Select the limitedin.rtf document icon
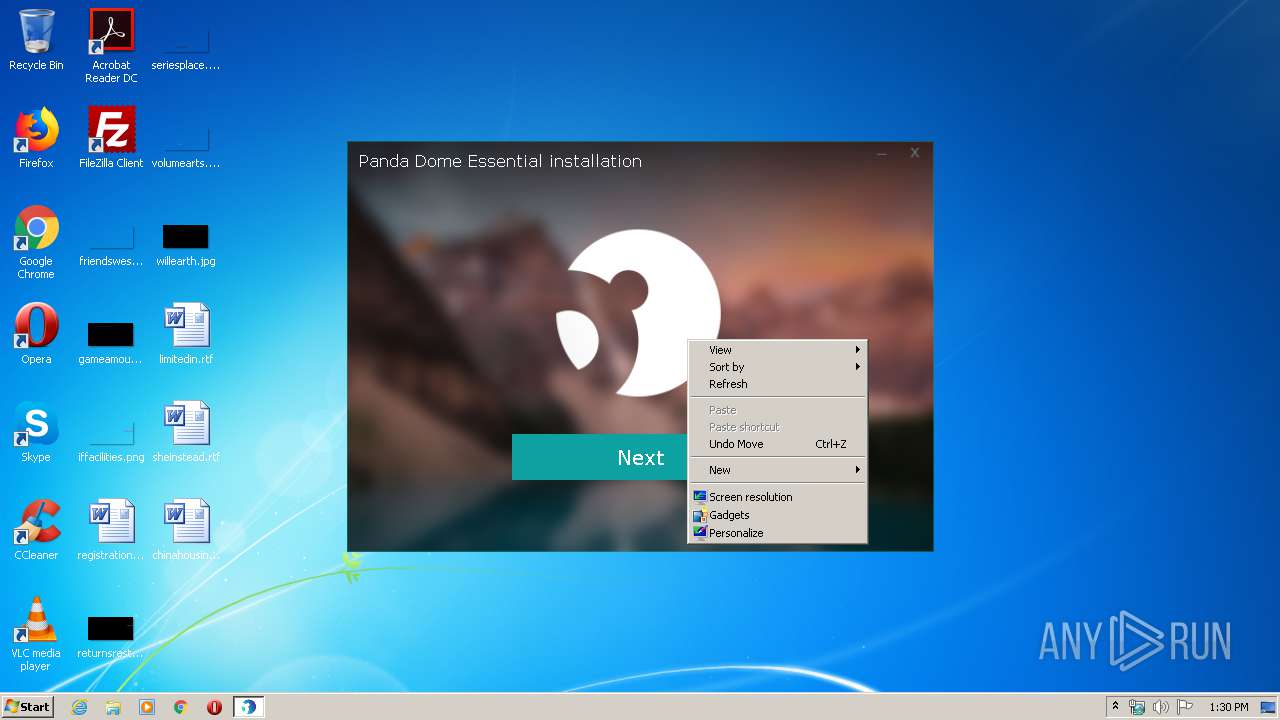Screen dimensions: 1280x720 [x=186, y=334]
